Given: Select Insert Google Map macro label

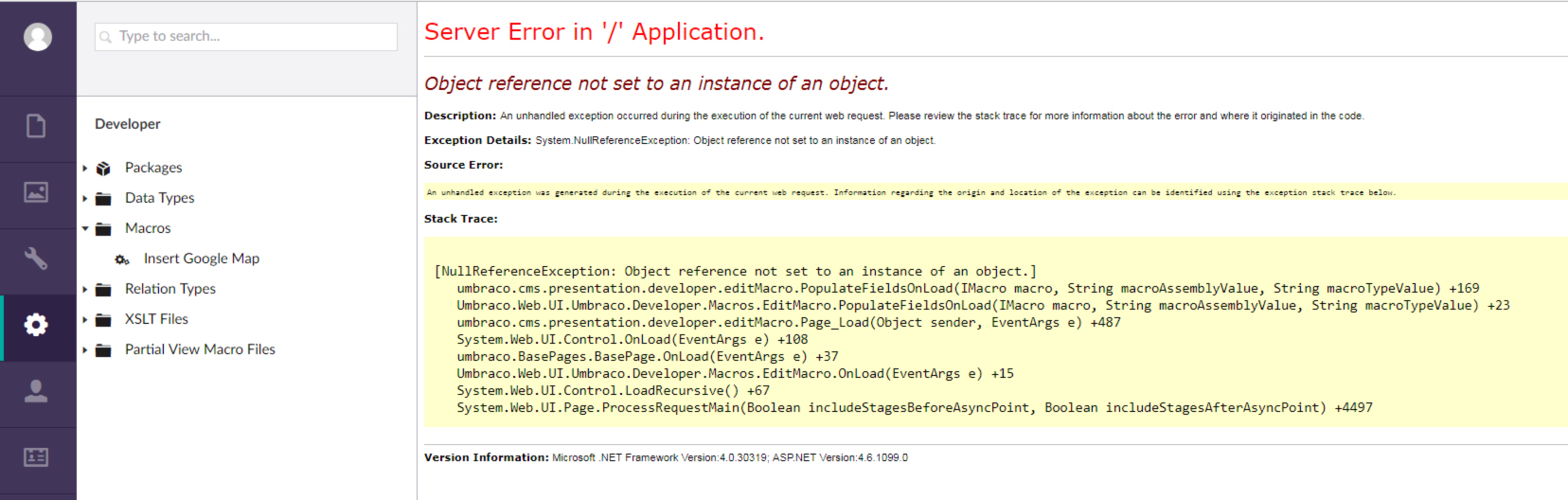Looking at the screenshot, I should pos(201,259).
